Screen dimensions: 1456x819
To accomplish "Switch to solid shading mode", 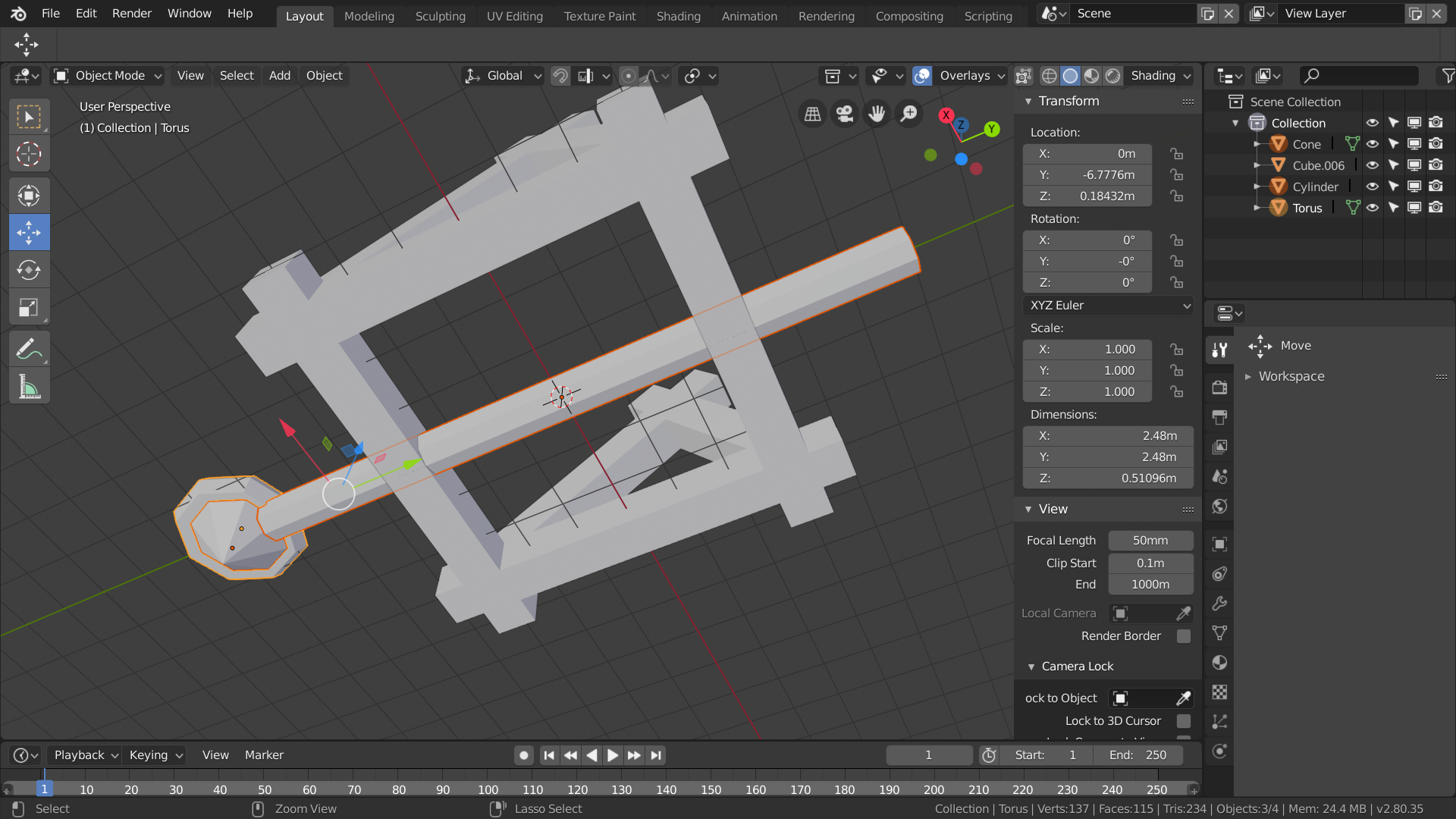I will (x=1070, y=76).
